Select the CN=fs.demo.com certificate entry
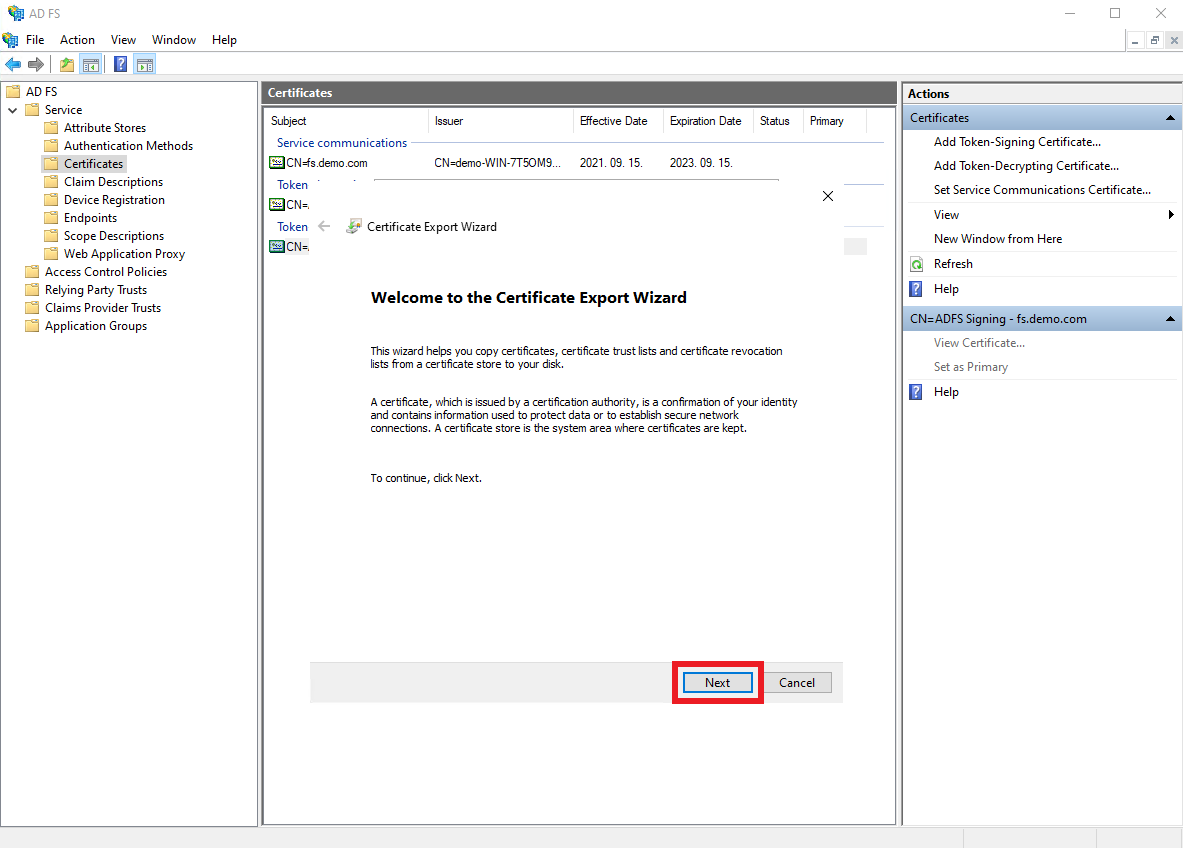This screenshot has width=1183, height=848. (330, 162)
